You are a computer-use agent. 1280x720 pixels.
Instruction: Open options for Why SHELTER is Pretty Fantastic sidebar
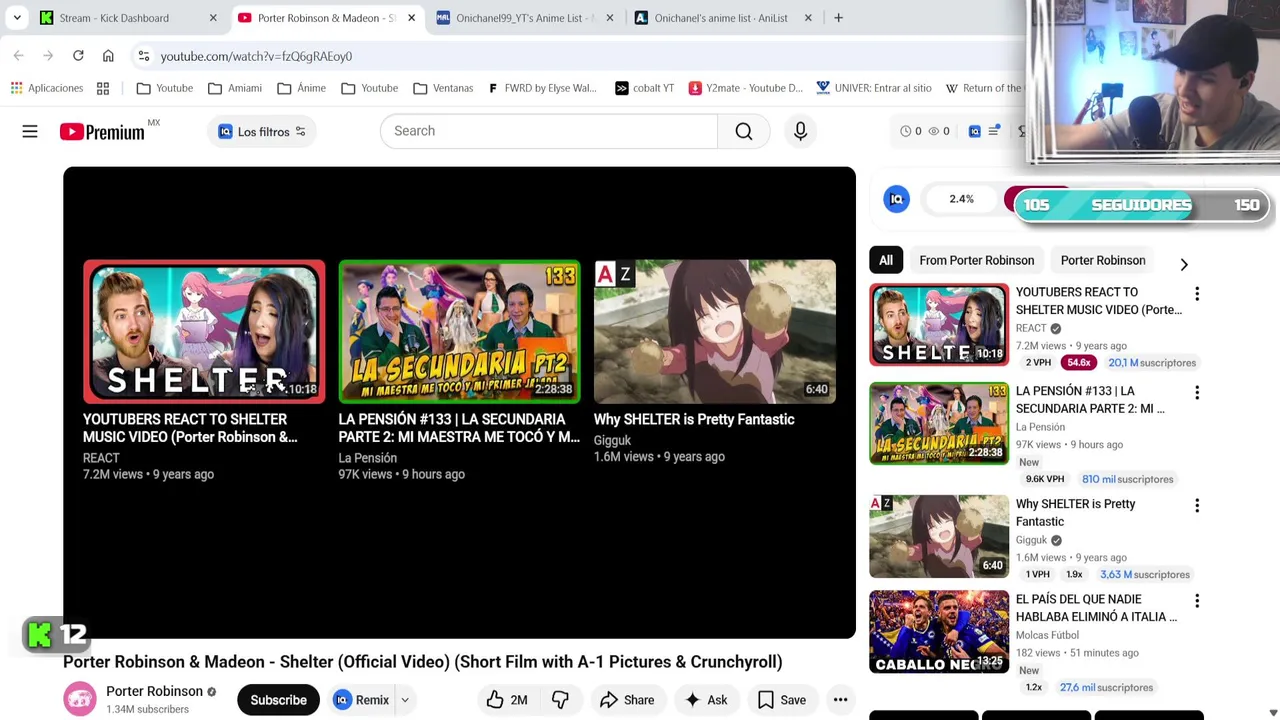[1197, 506]
